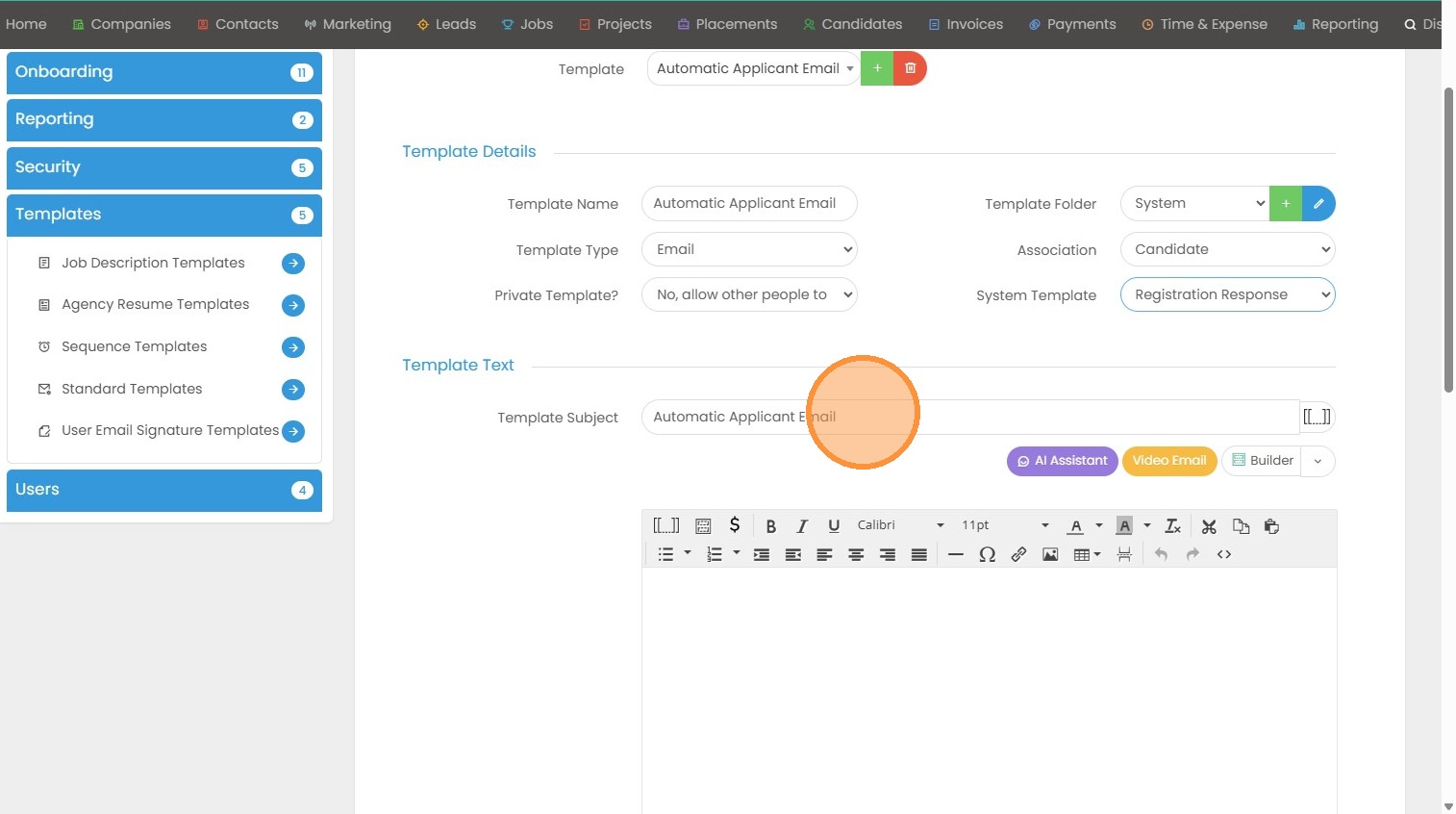Screen dimensions: 1456x814
Task: Expand the Users sidebar section
Action: click(x=164, y=490)
